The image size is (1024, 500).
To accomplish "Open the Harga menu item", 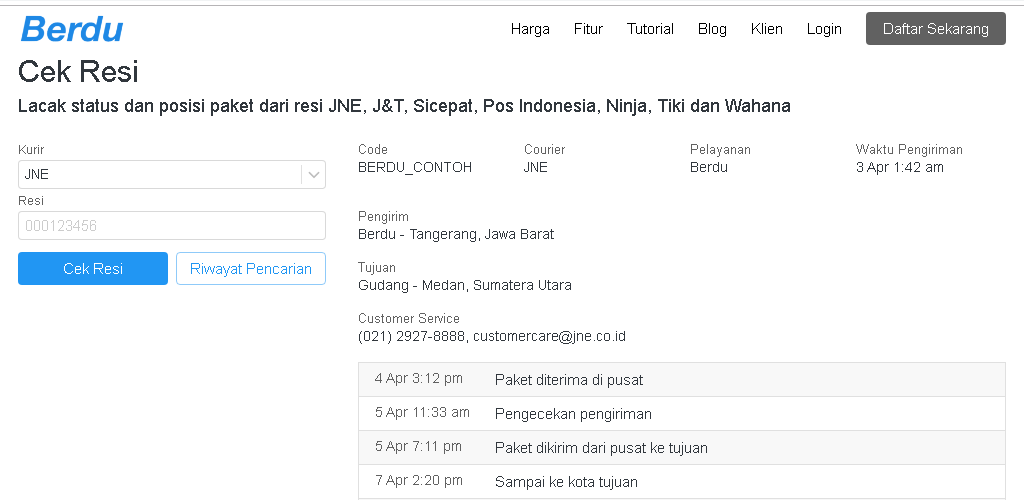I will tap(530, 29).
